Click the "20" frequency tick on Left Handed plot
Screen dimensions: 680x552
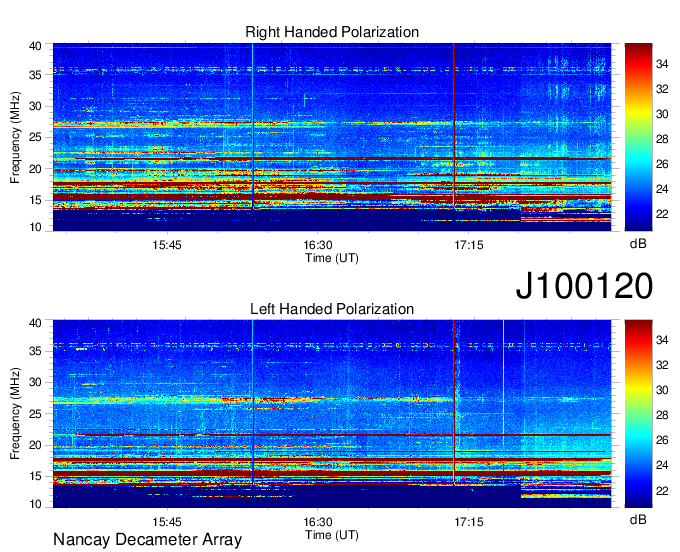(x=35, y=445)
